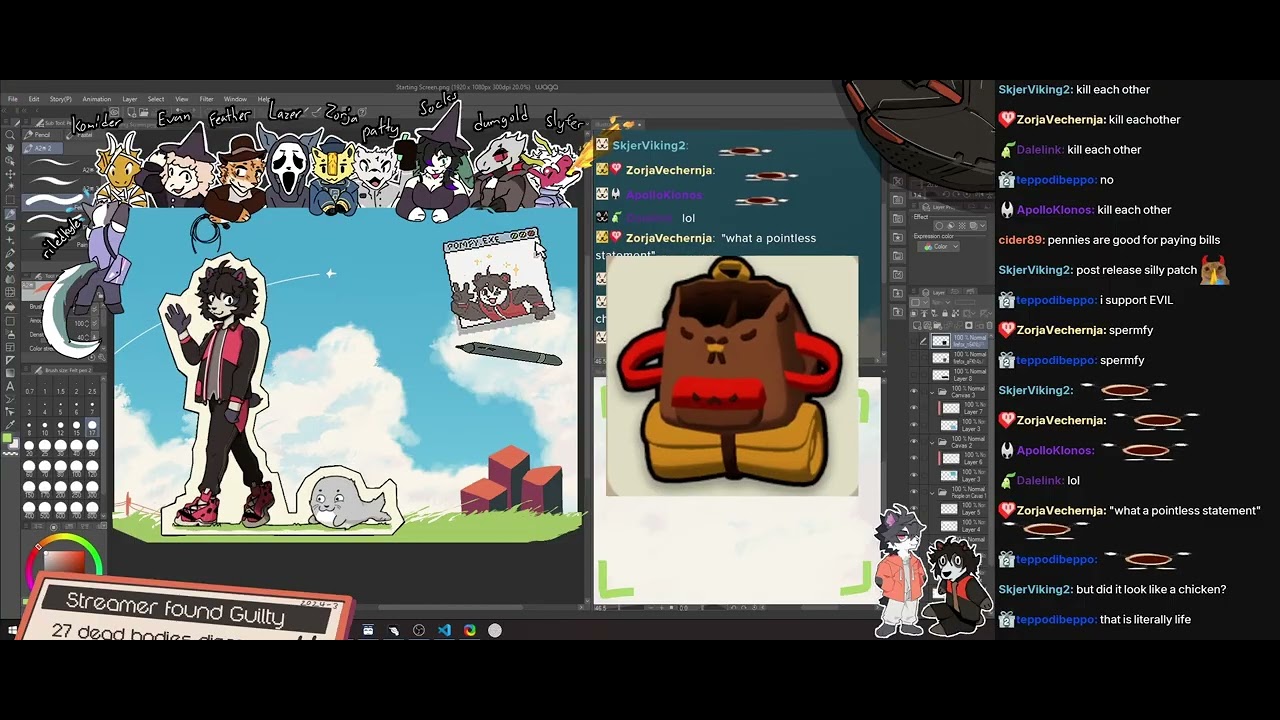Collapse the Canvas 3 layer folder
The width and height of the screenshot is (1280, 720).
tap(932, 392)
